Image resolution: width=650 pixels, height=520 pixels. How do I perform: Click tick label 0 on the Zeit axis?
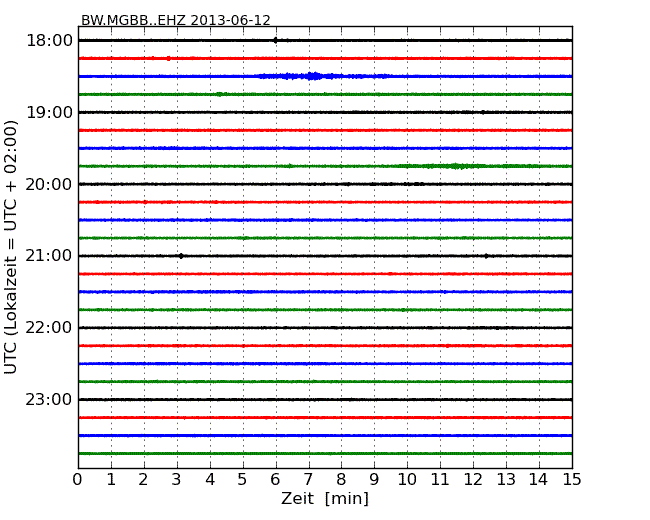[78, 480]
